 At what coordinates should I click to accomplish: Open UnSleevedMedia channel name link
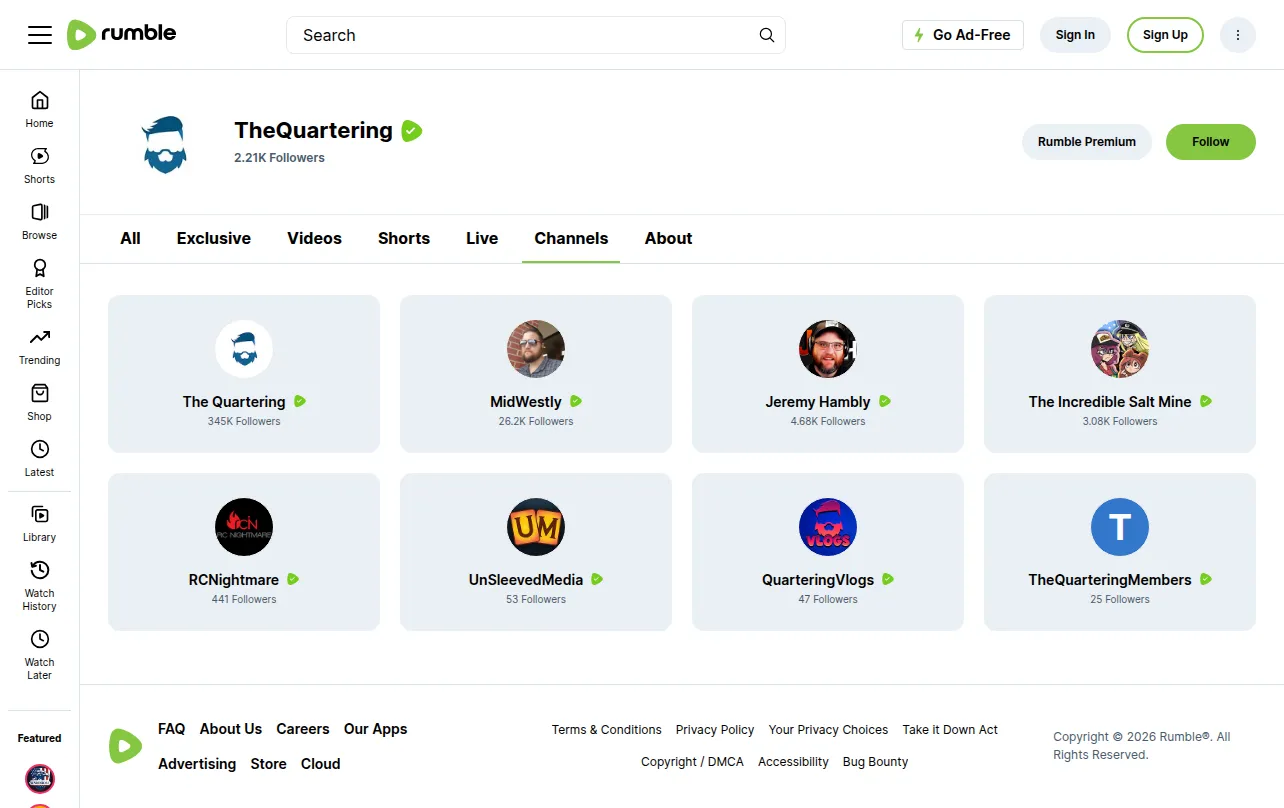[x=526, y=580]
